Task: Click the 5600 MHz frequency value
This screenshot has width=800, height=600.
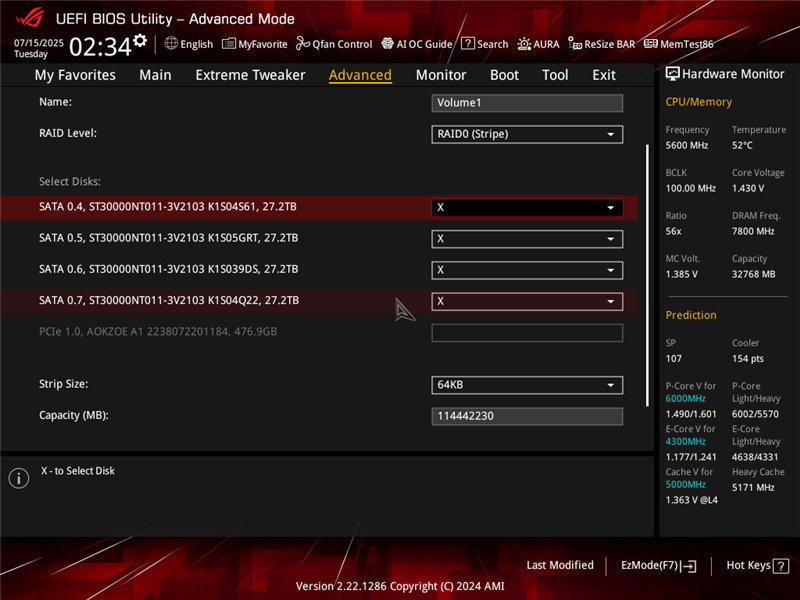Action: click(x=687, y=145)
